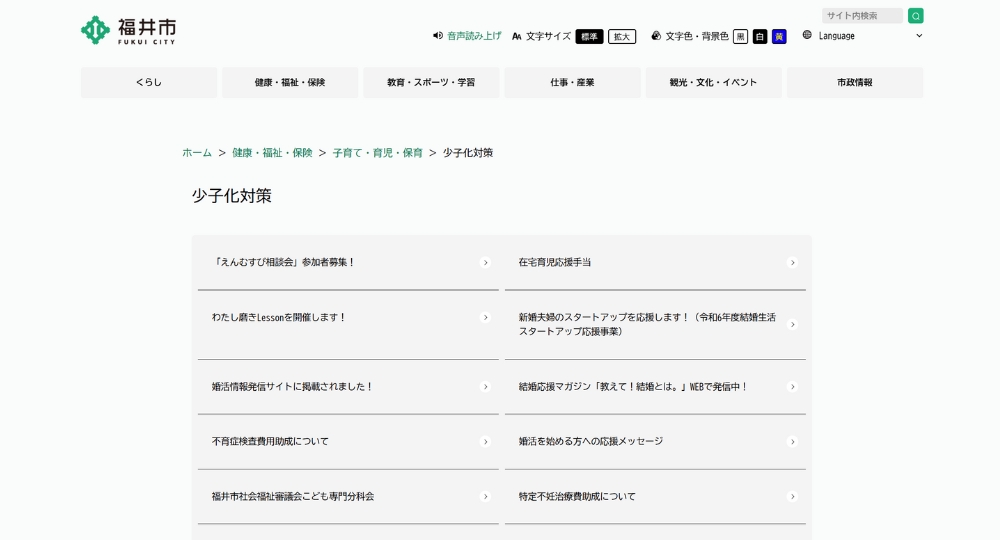
Task: Select the 黄 on blue color swatch
Action: (779, 36)
